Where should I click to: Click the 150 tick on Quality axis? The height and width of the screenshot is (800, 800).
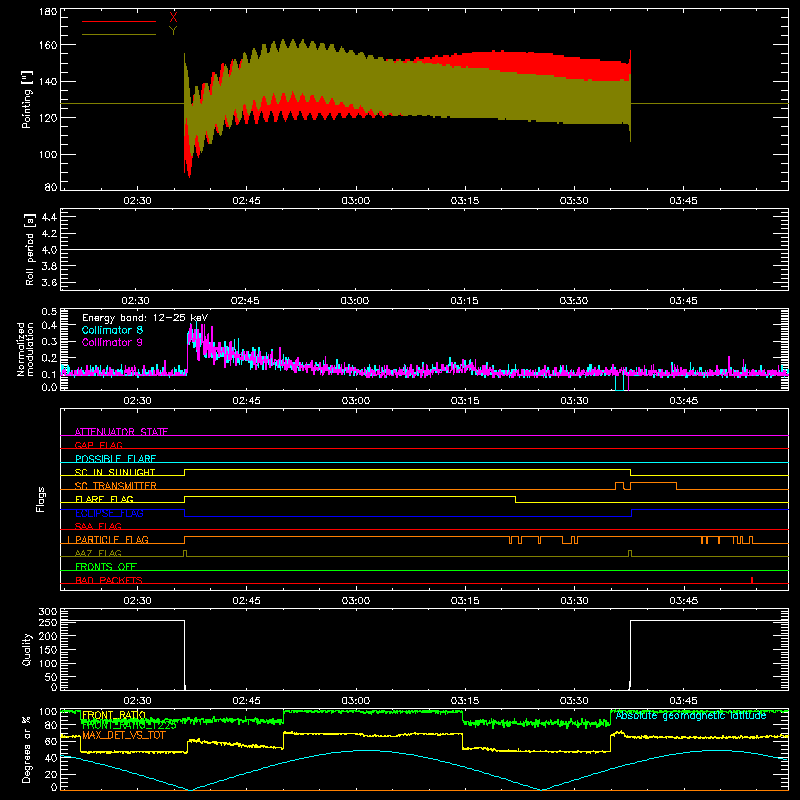(x=48, y=650)
